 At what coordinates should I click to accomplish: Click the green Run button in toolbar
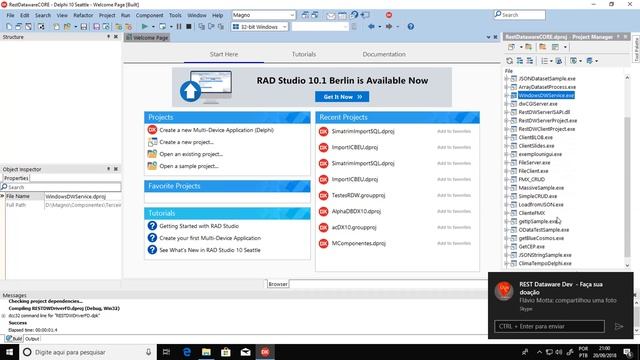coord(144,27)
